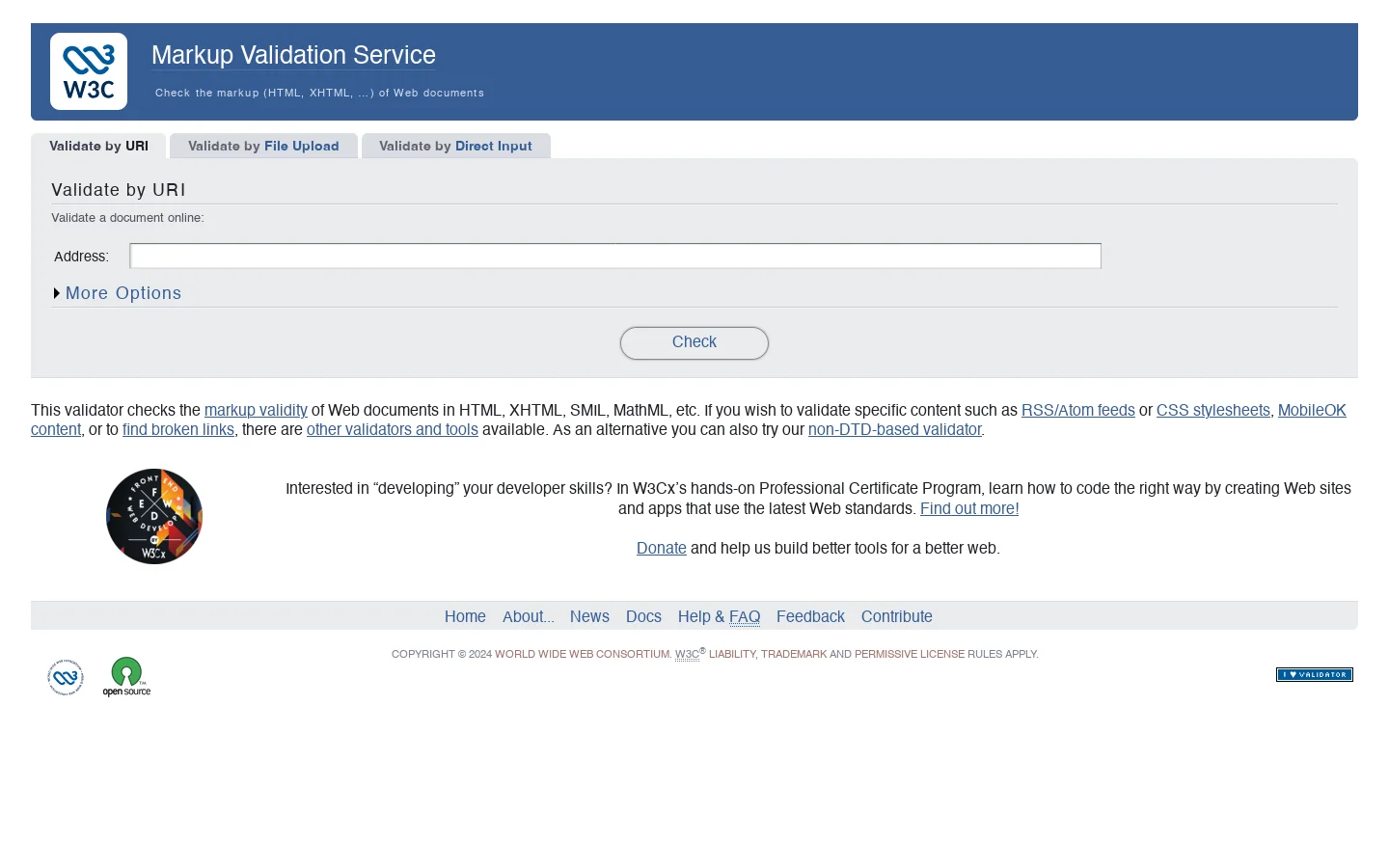The width and height of the screenshot is (1389, 868).
Task: Open other validators and tools link
Action: point(393,429)
